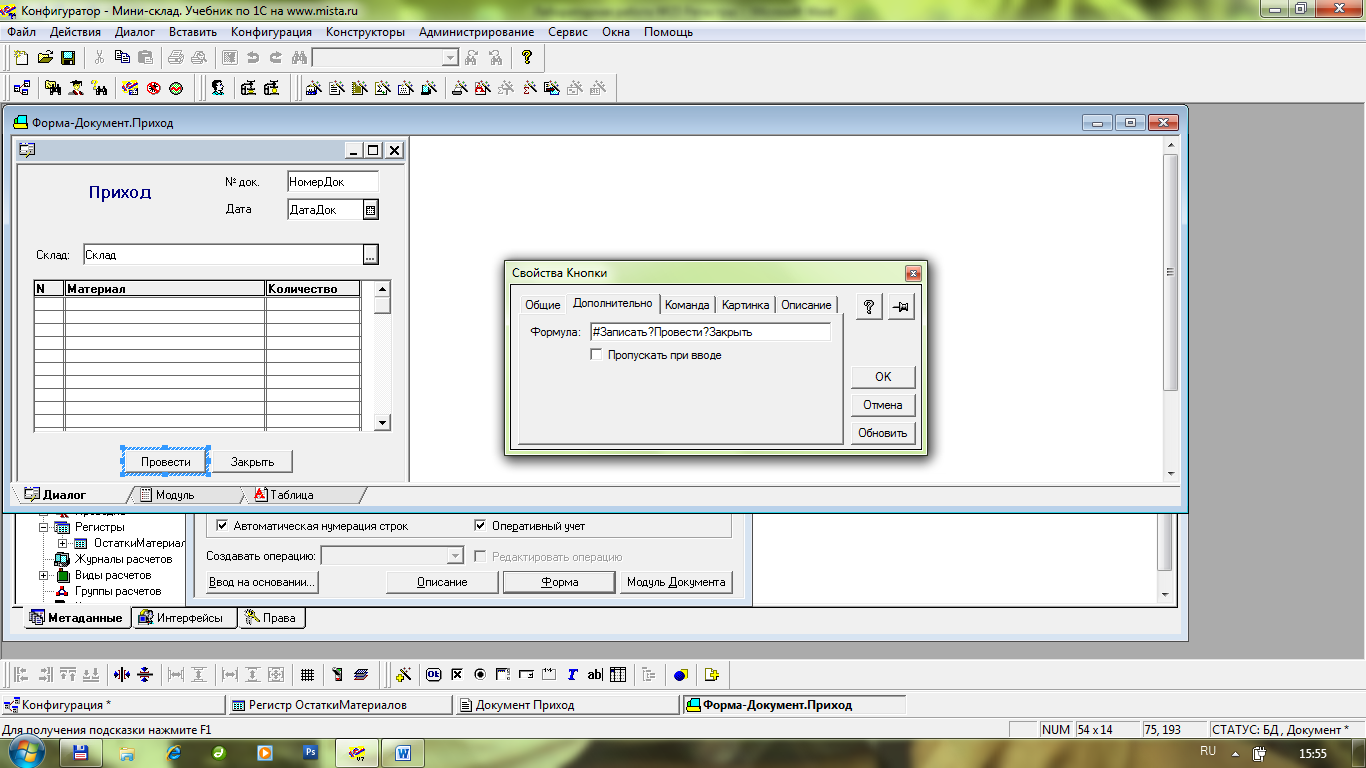The height and width of the screenshot is (768, 1366).
Task: Click the pin icon in Свойства Кнопки dialog
Action: (901, 308)
